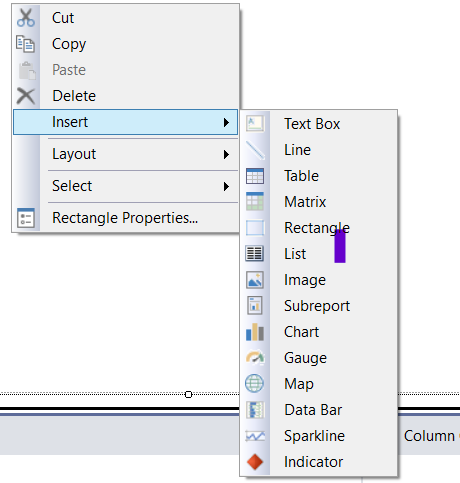Click the Cut scissors icon
Viewport: 460px width, 483px height.
pos(26,18)
